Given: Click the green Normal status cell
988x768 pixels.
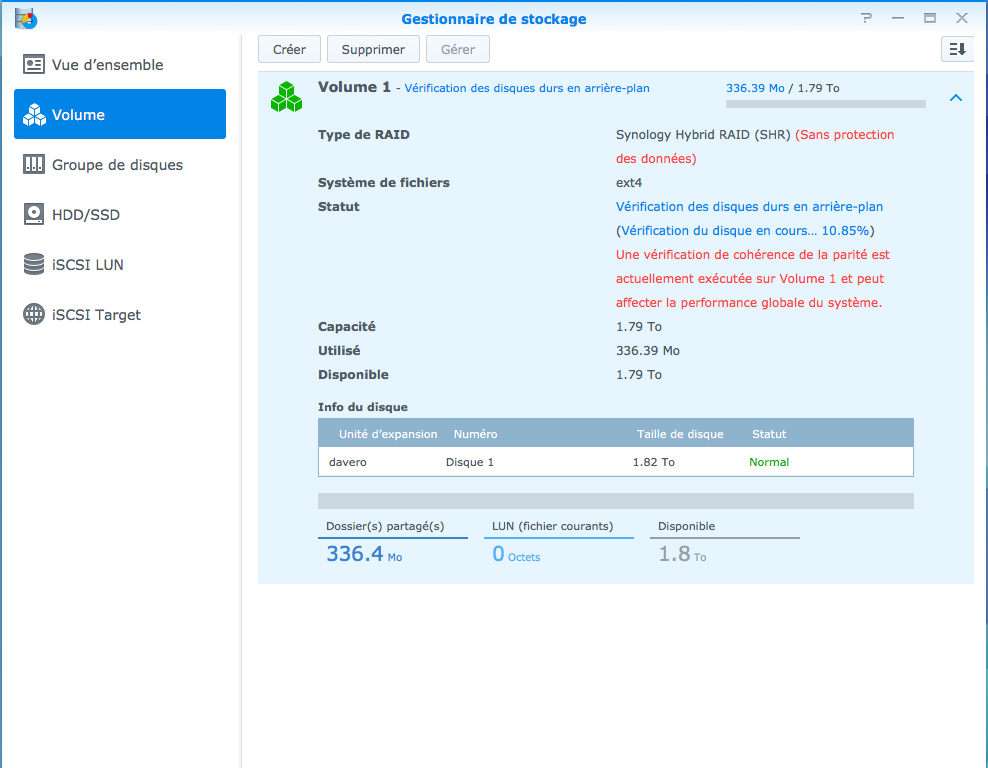Looking at the screenshot, I should click(x=769, y=462).
